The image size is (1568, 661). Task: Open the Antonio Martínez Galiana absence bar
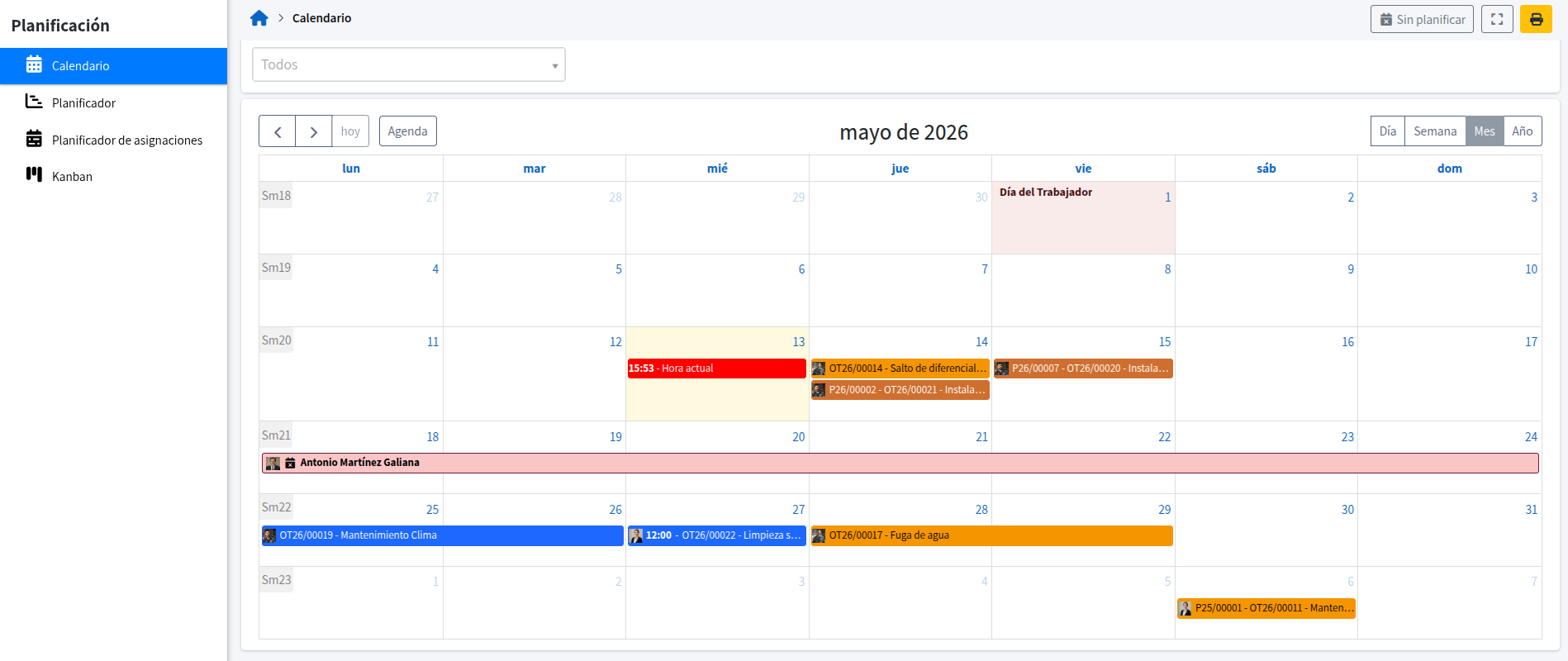pos(900,463)
